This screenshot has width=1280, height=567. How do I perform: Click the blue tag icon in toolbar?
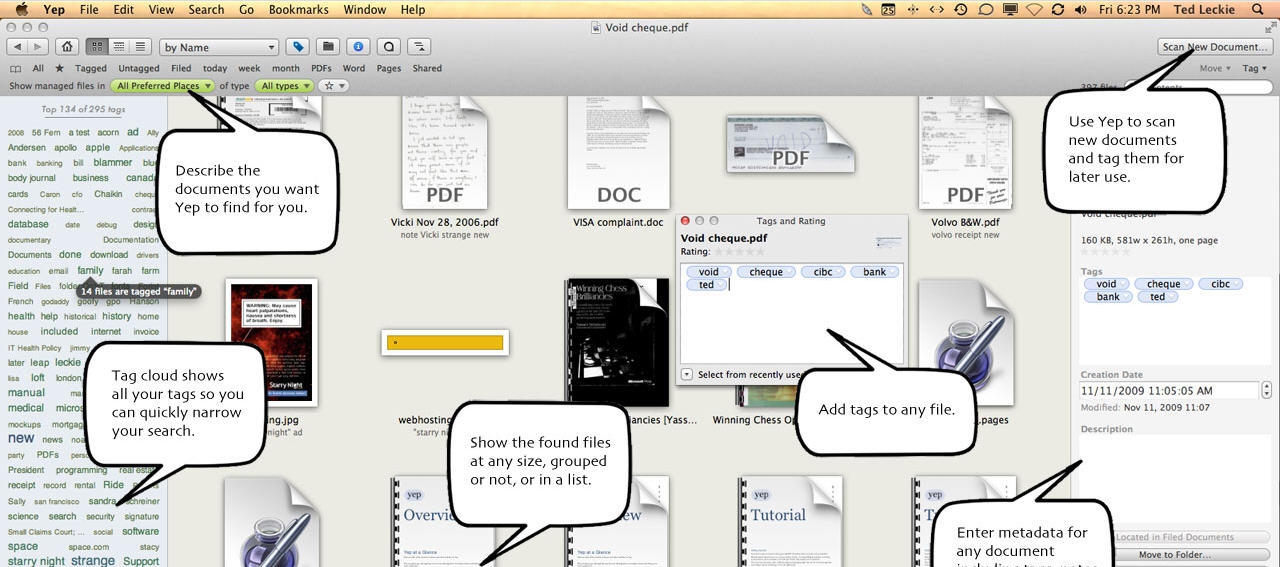(x=296, y=47)
